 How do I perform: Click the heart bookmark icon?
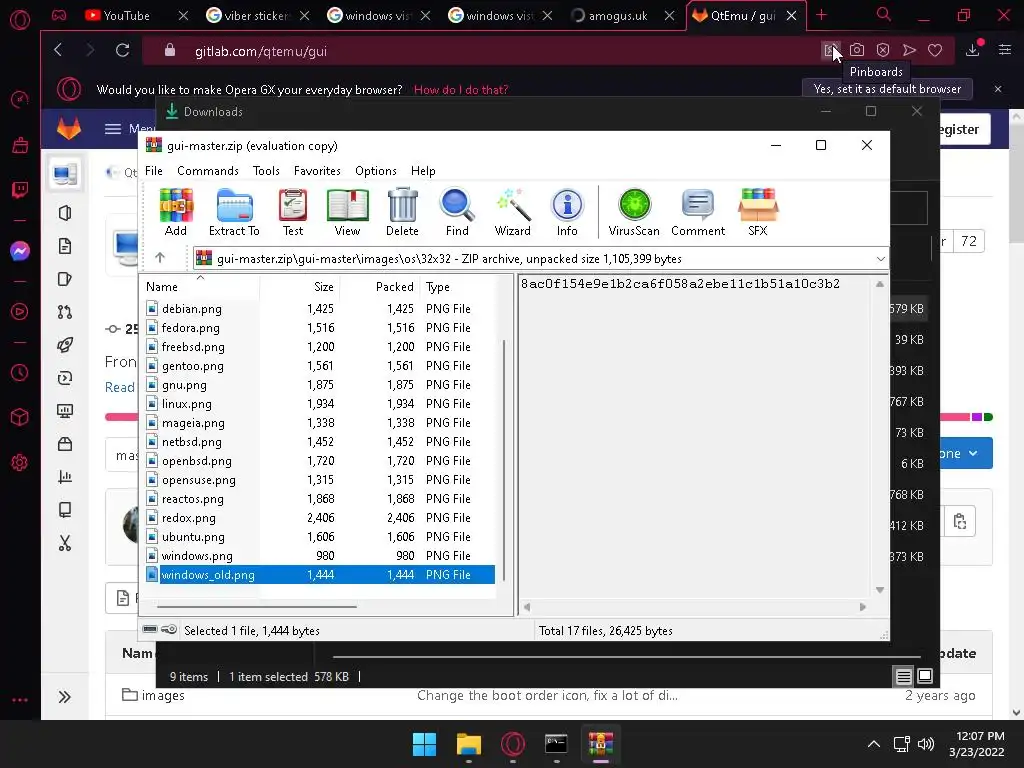click(935, 50)
